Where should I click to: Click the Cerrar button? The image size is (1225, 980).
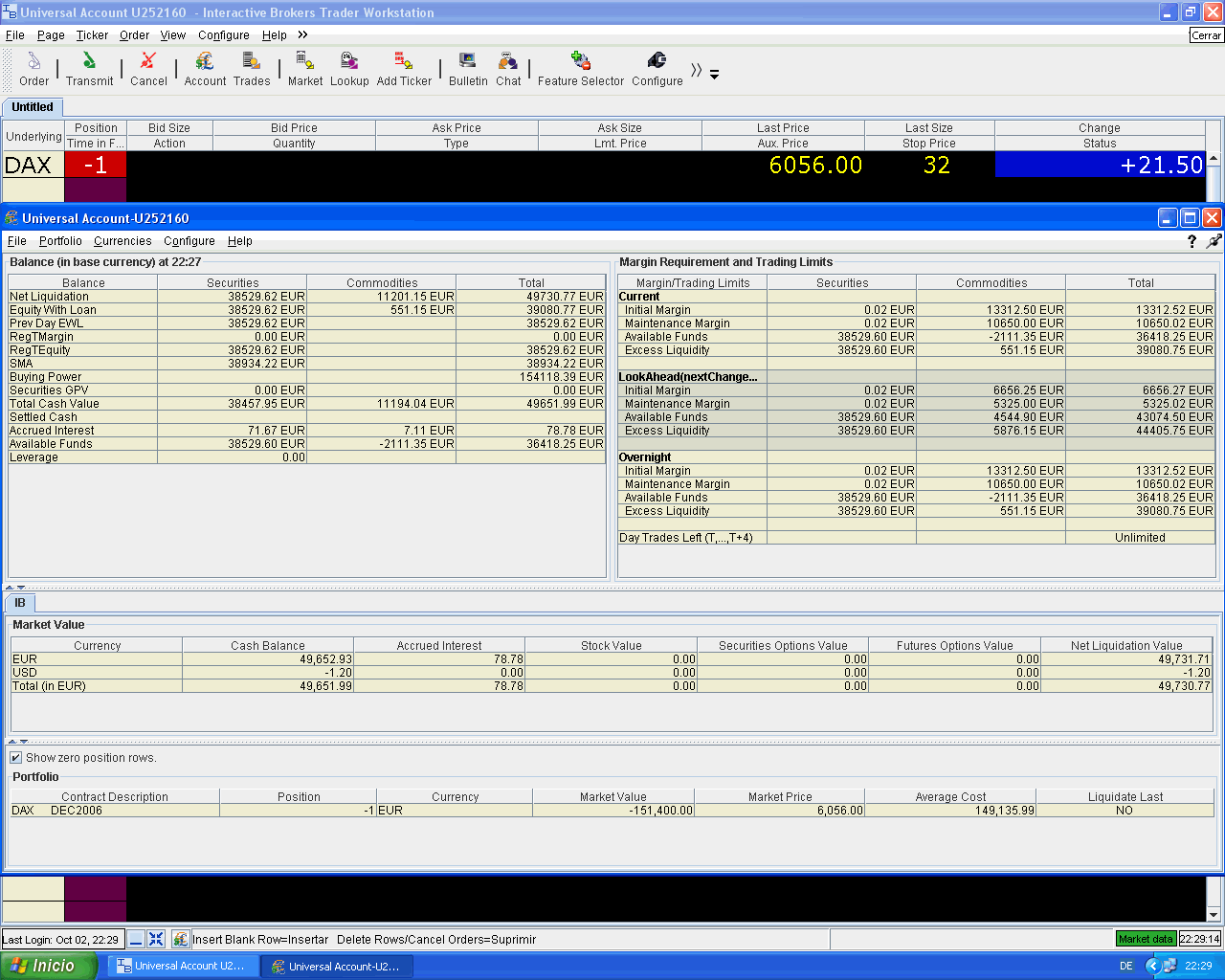(1206, 35)
